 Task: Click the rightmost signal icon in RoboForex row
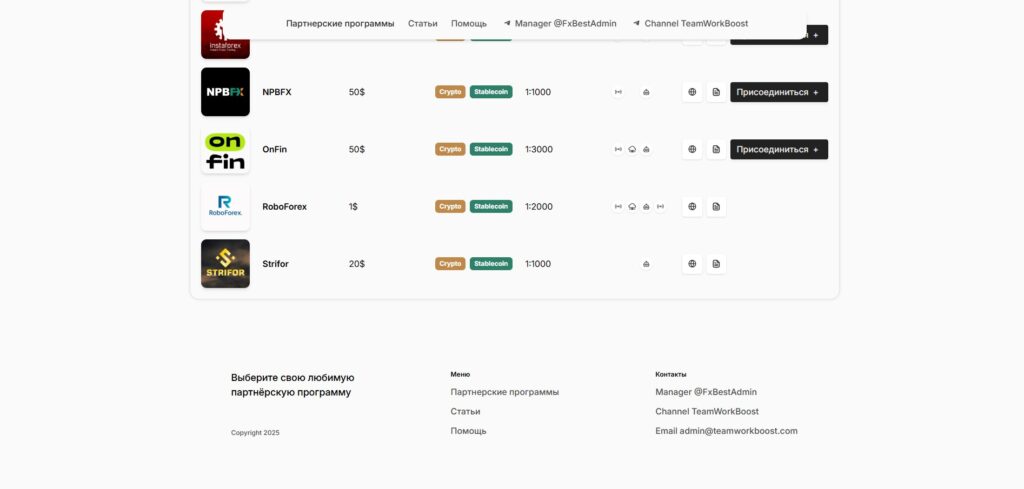coord(660,207)
